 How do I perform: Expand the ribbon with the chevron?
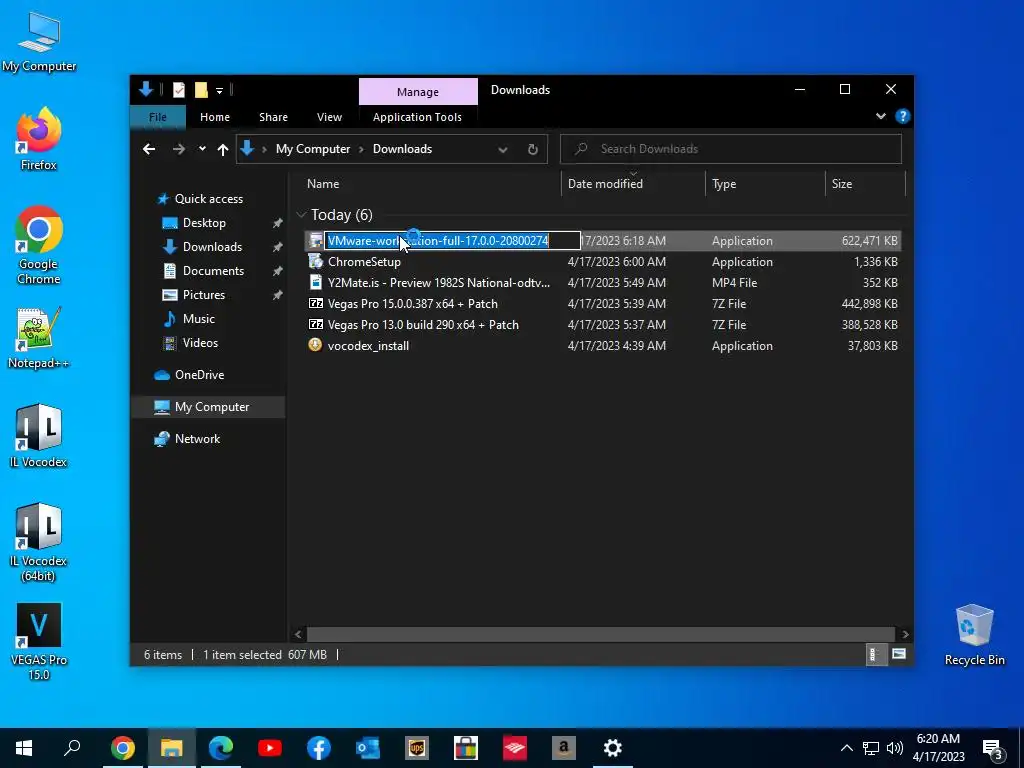[880, 116]
